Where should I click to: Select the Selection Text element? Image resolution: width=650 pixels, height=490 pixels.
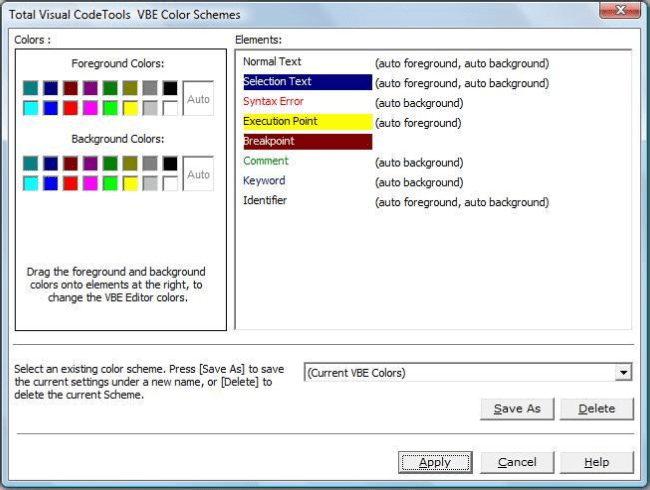[308, 82]
